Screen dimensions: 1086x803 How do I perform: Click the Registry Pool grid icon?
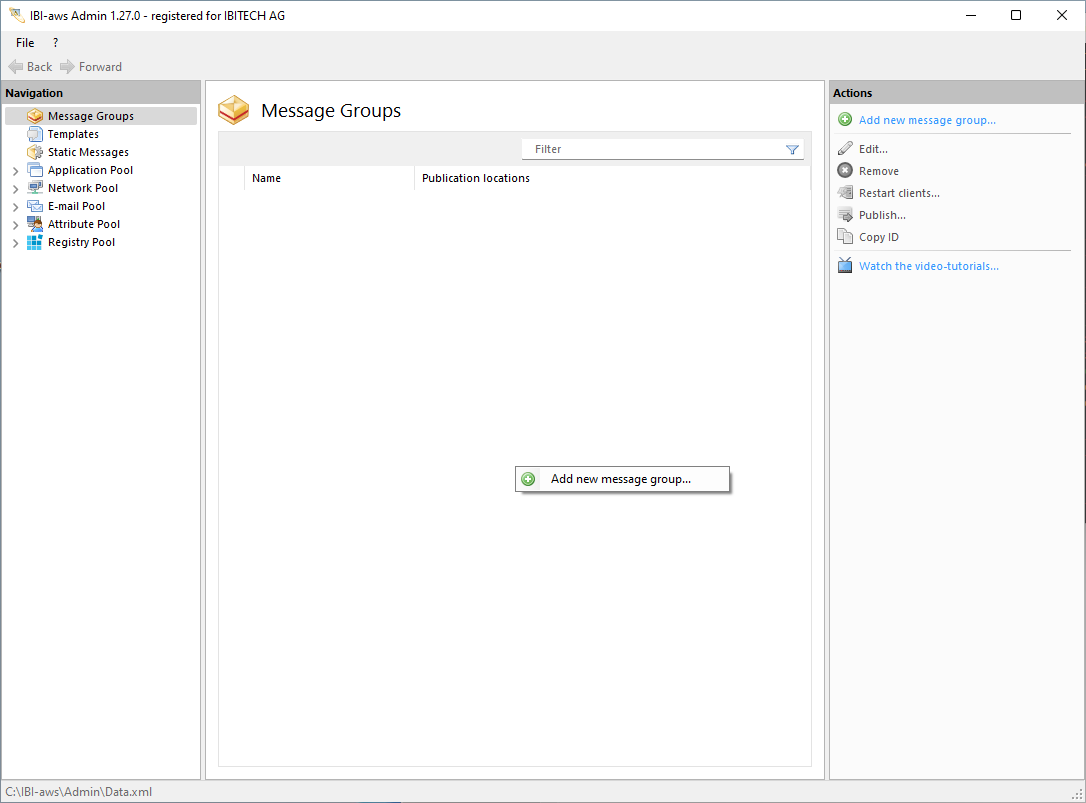click(x=35, y=242)
